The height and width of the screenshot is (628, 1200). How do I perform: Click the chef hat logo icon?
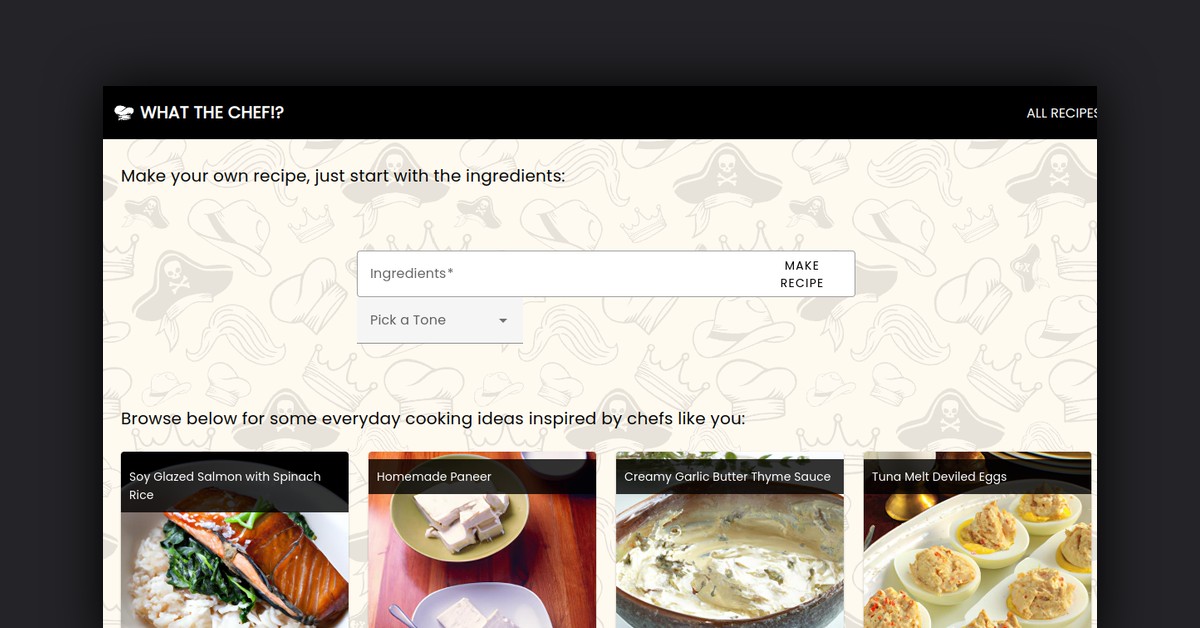pyautogui.click(x=124, y=113)
